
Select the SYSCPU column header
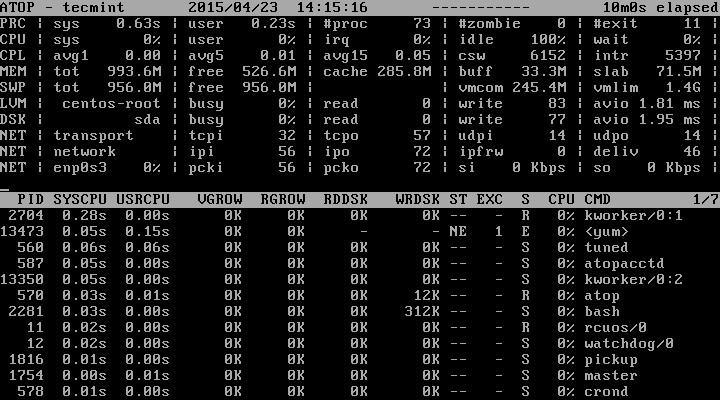tap(78, 200)
